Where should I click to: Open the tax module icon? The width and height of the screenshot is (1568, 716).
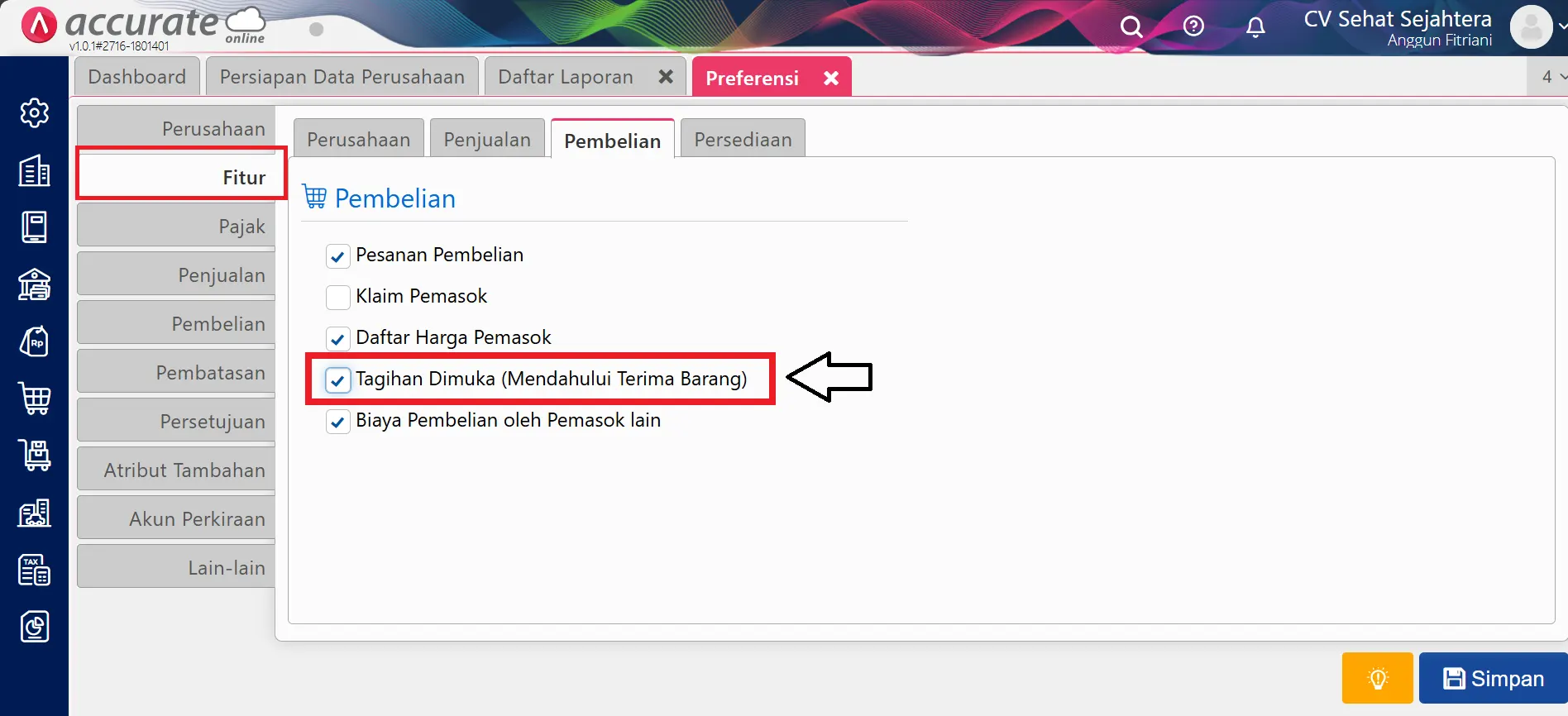click(34, 570)
